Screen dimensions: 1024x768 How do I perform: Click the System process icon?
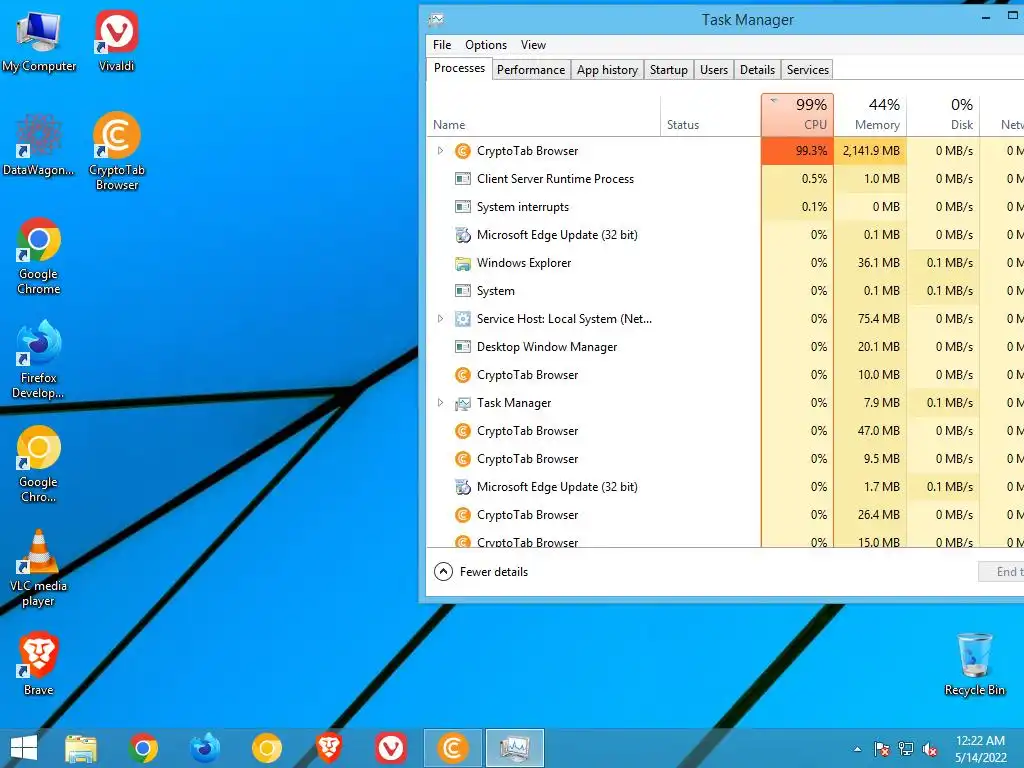tap(462, 291)
